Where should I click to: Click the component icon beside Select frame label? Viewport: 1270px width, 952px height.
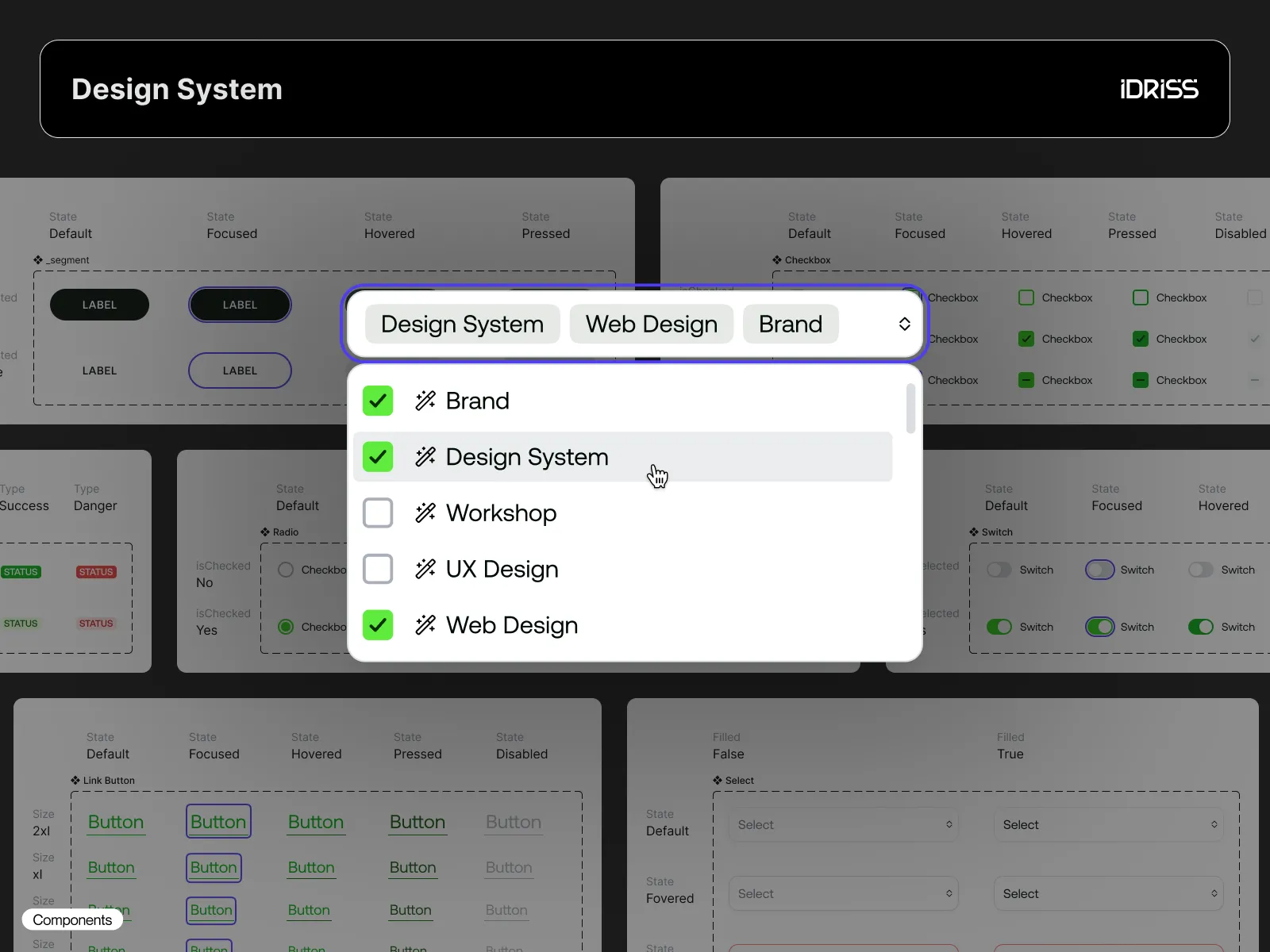718,780
